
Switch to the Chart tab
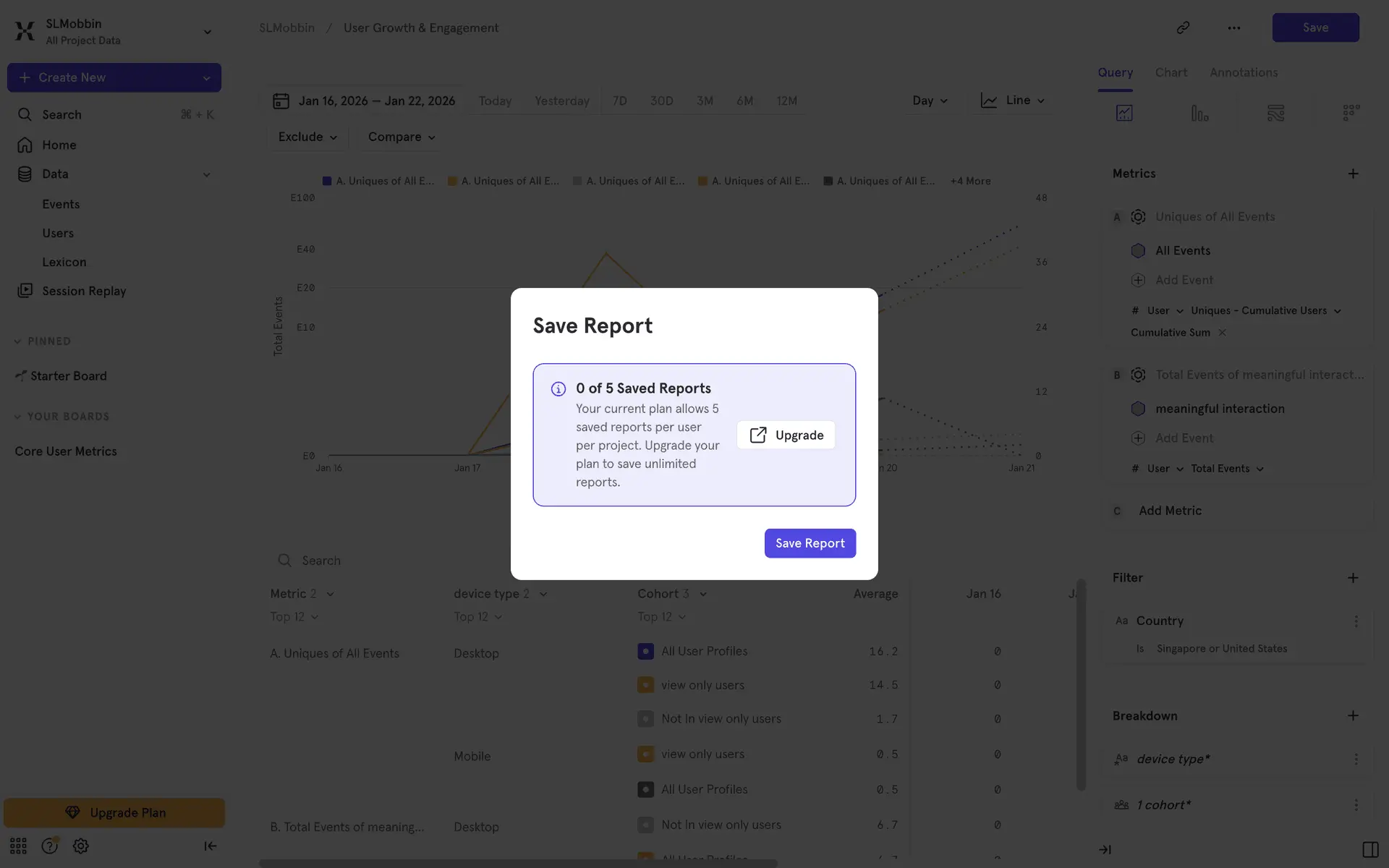(x=1171, y=72)
